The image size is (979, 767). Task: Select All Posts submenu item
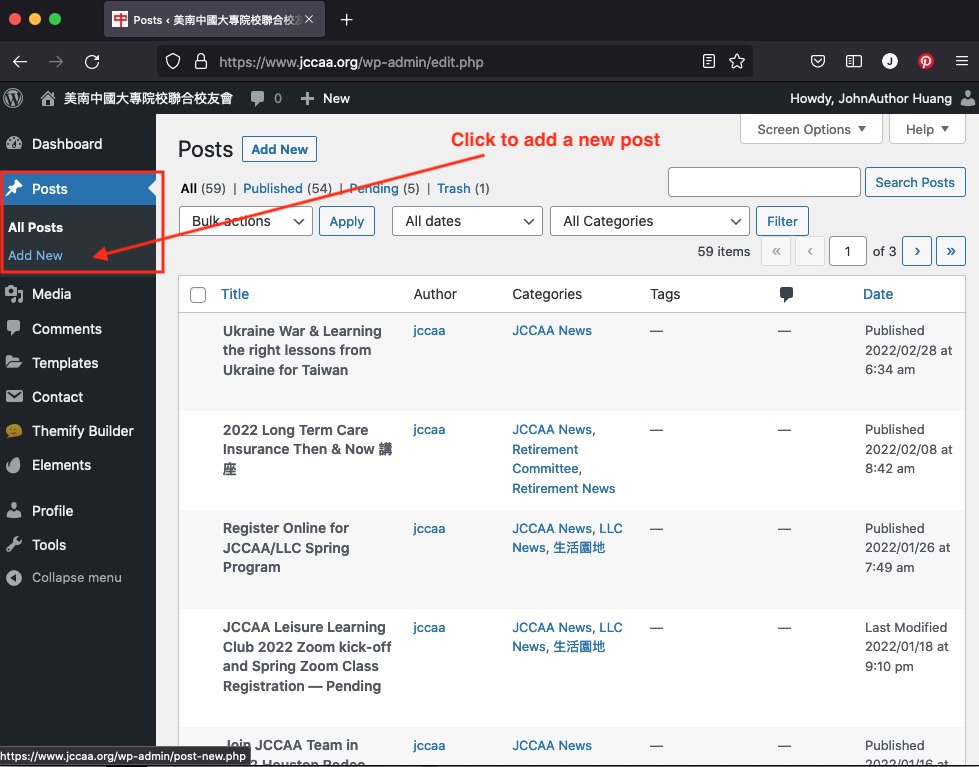coord(36,227)
